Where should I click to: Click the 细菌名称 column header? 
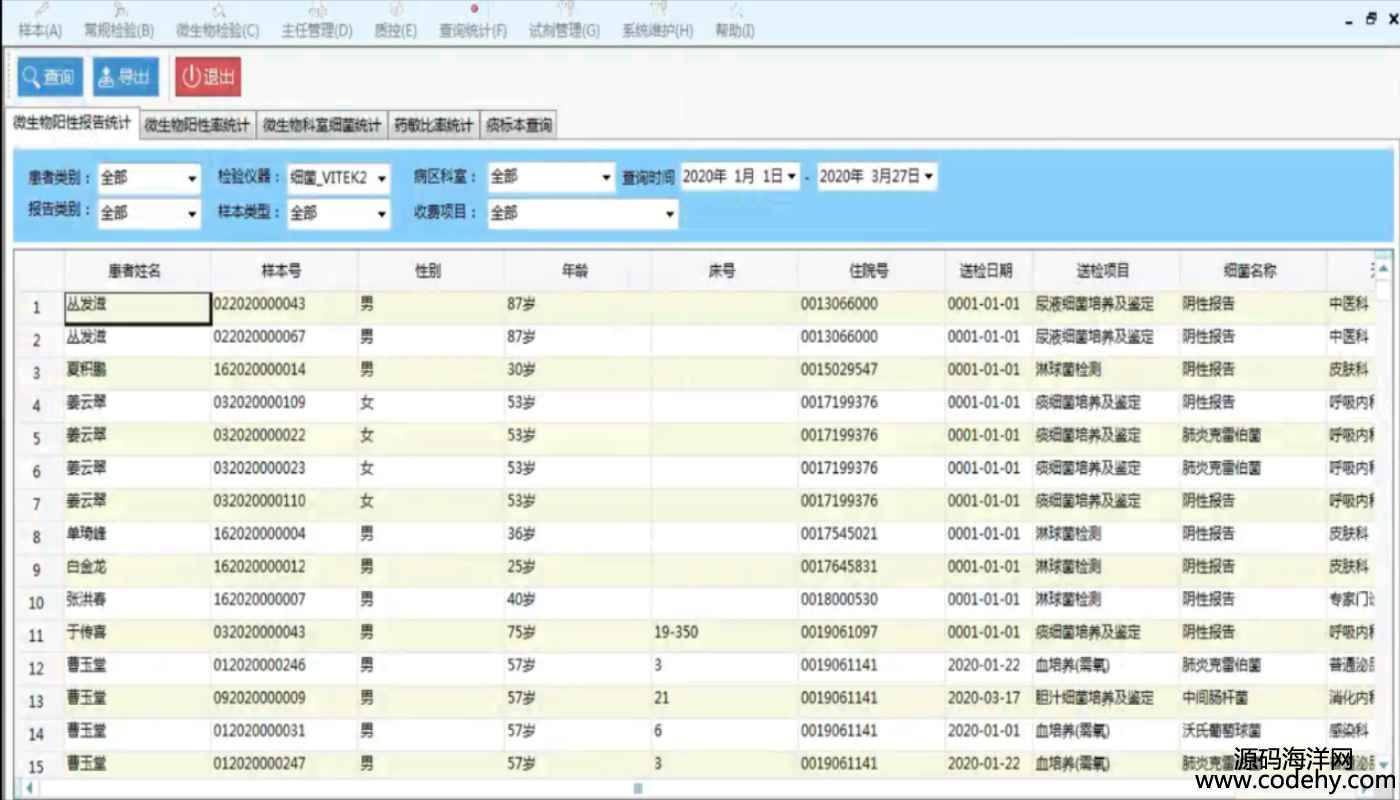(x=1253, y=271)
